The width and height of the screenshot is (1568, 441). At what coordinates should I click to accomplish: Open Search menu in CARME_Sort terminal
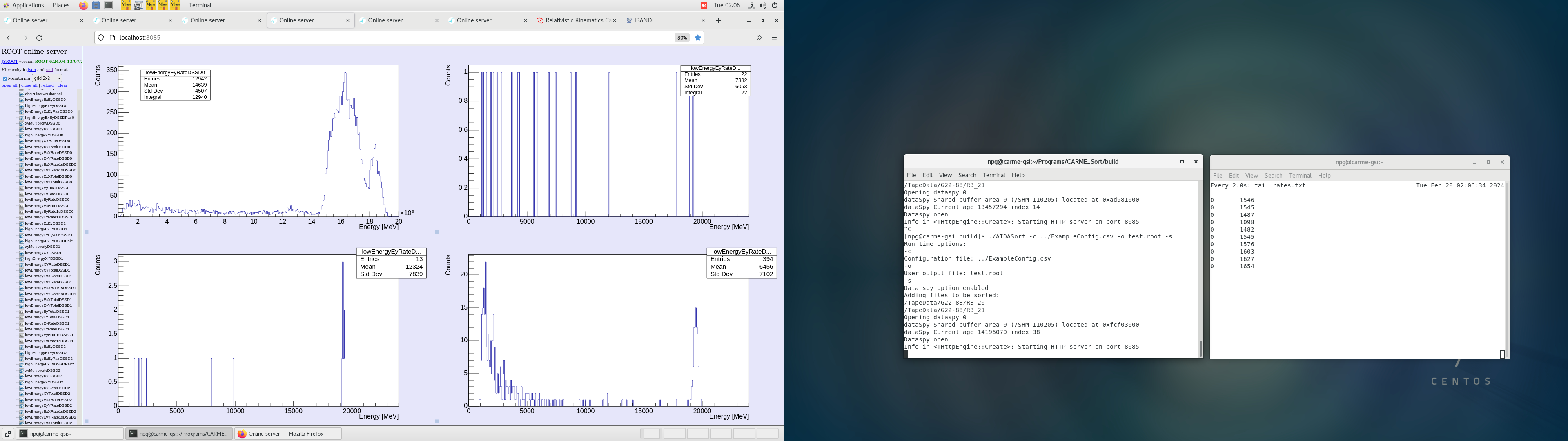pyautogui.click(x=967, y=176)
